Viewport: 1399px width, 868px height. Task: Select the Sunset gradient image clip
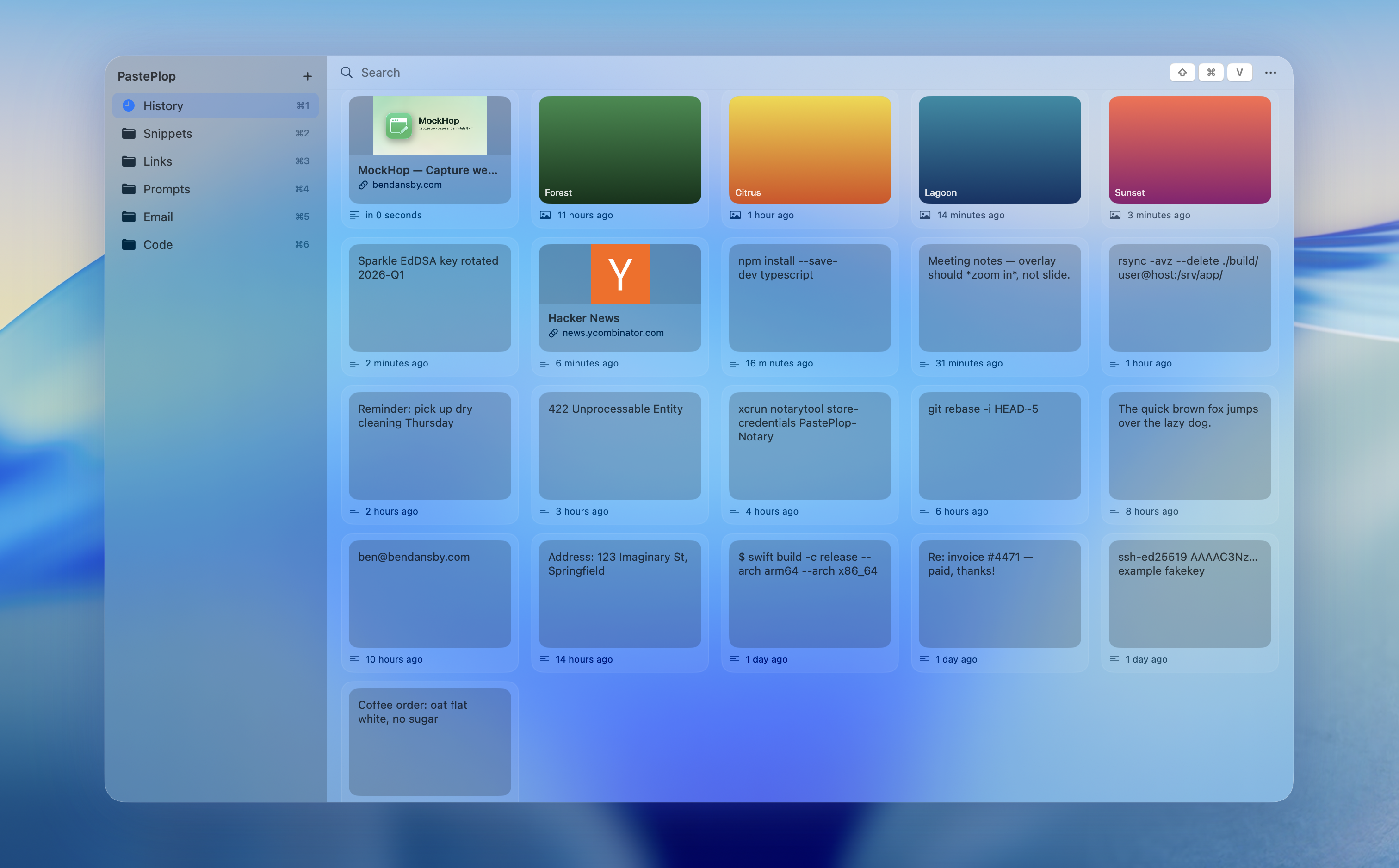[x=1189, y=149]
